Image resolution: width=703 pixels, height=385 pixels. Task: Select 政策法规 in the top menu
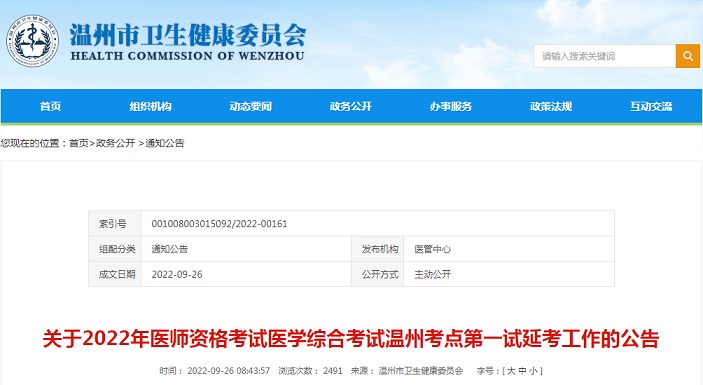[551, 106]
